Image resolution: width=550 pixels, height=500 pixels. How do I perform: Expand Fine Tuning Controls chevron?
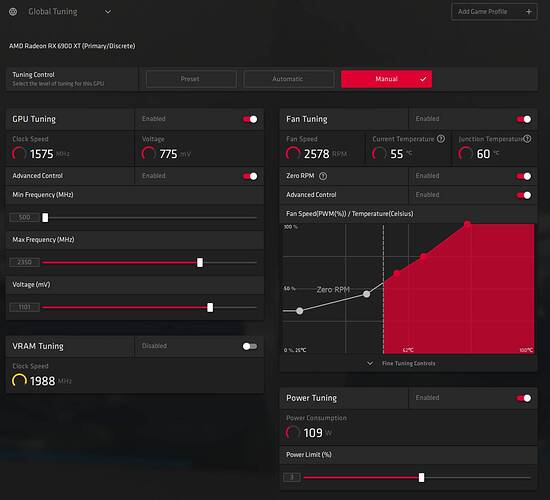tap(370, 364)
